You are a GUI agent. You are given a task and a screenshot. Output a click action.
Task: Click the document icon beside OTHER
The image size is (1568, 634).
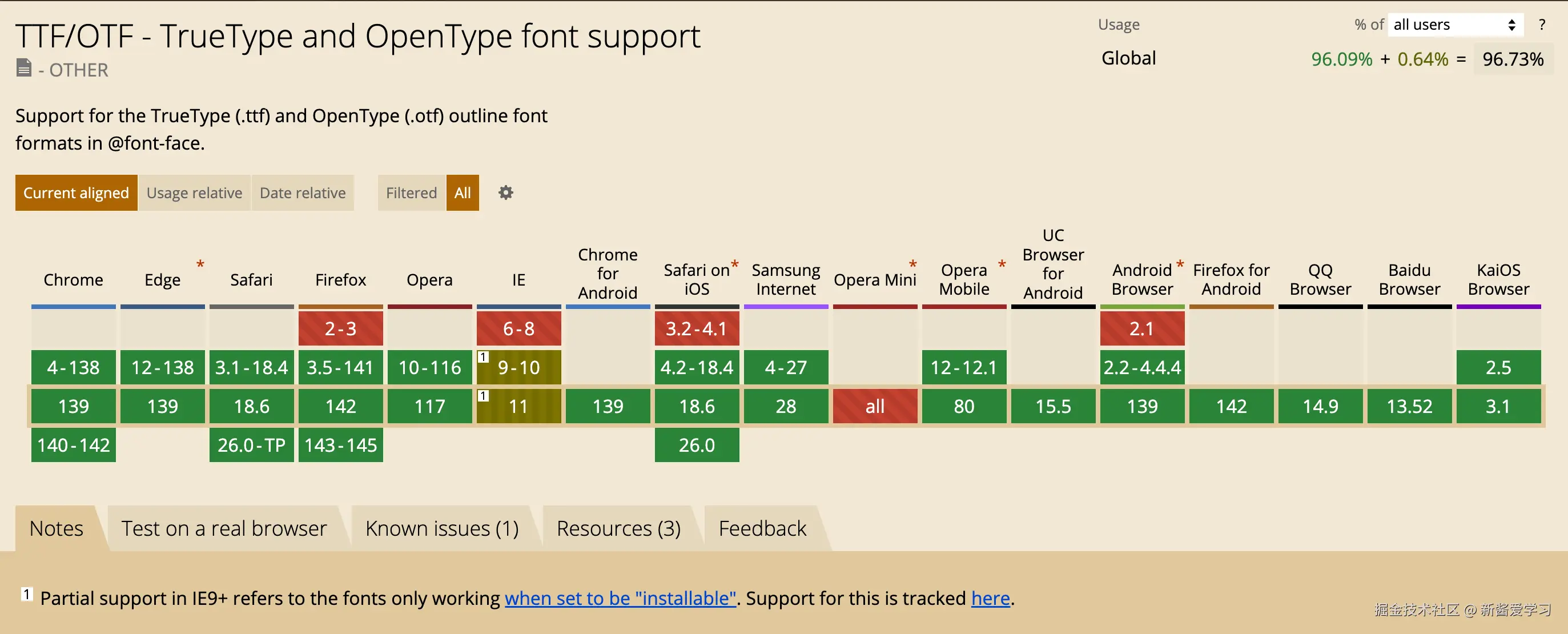click(24, 67)
